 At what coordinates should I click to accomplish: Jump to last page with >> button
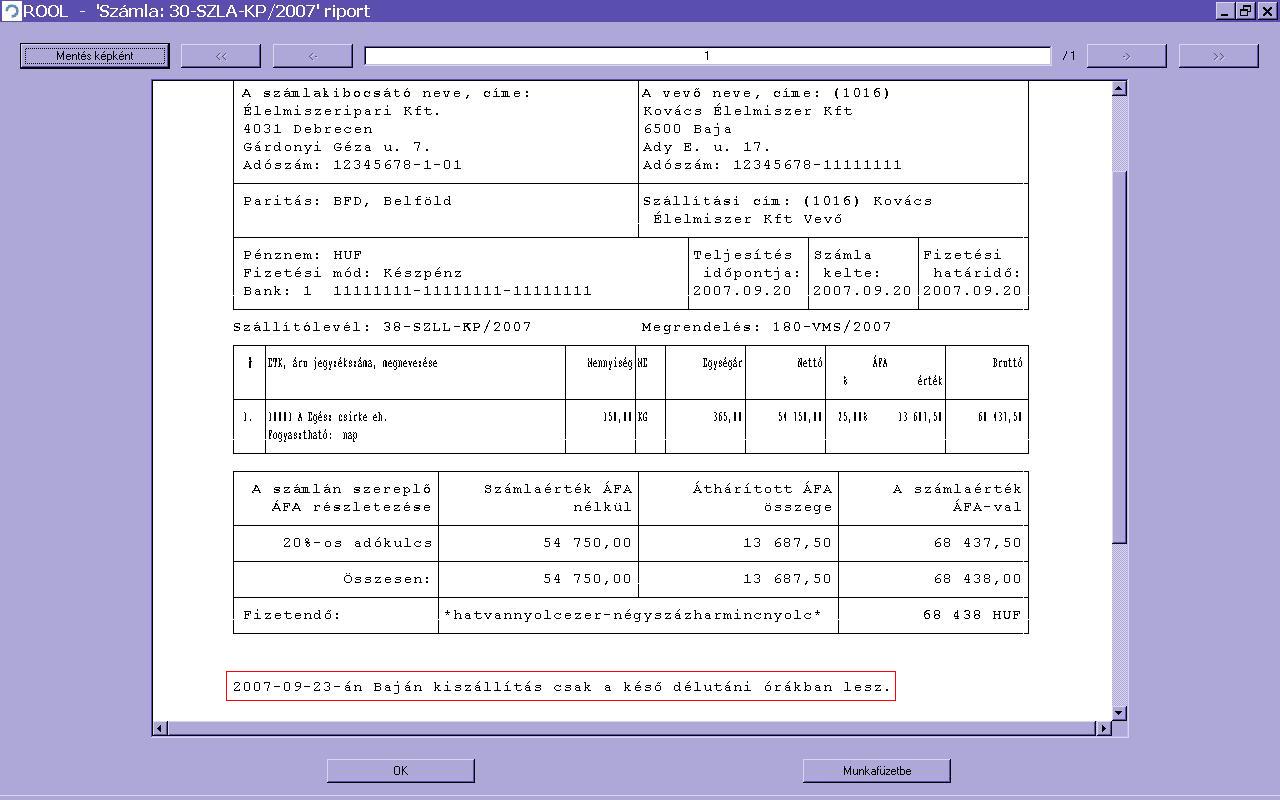(x=1218, y=56)
